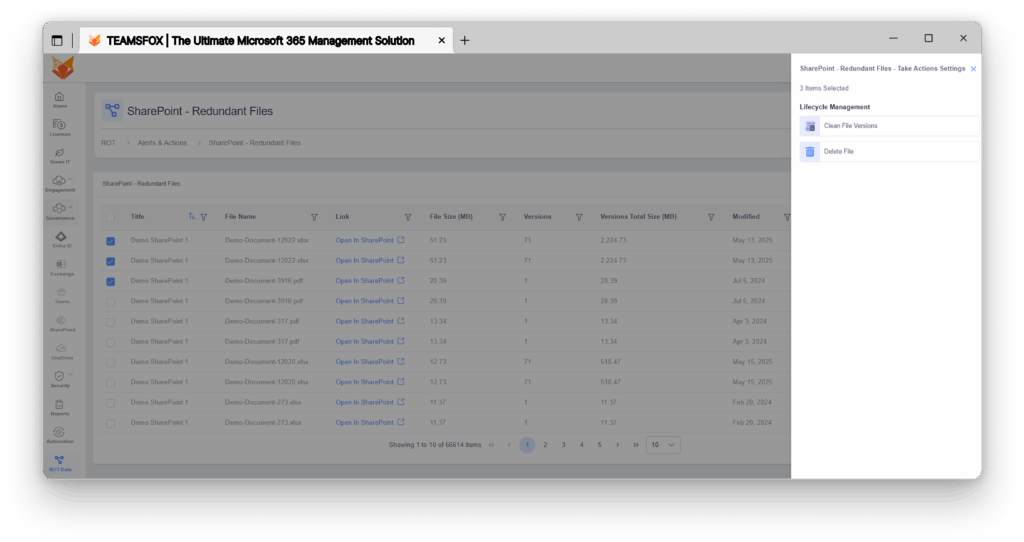Check the unchecked Demo-Document-3916.pdf row
The height and width of the screenshot is (542, 1024).
pos(110,302)
